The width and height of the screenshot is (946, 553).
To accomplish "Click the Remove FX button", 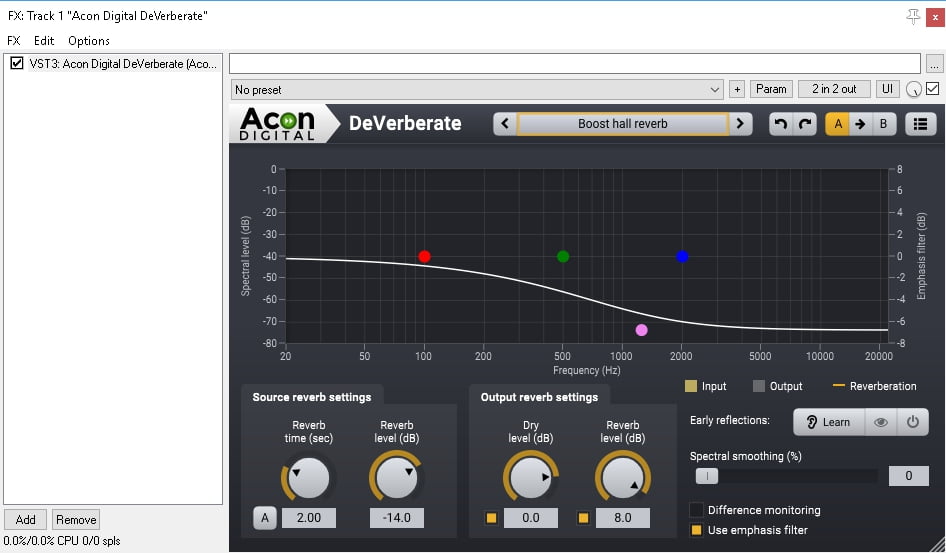I will tap(76, 520).
